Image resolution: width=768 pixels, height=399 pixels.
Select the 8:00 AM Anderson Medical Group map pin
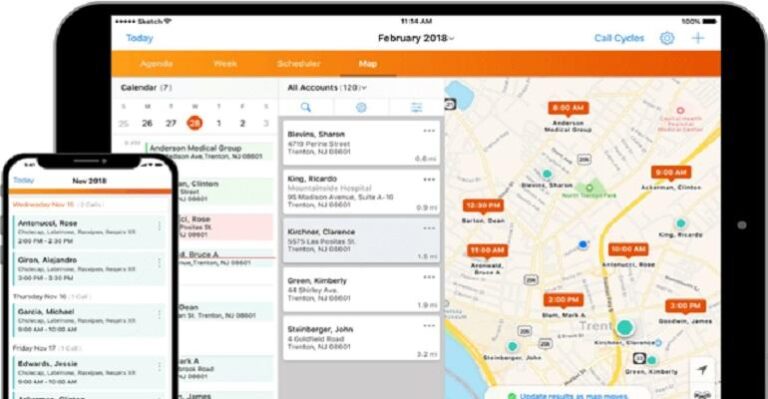click(x=568, y=108)
